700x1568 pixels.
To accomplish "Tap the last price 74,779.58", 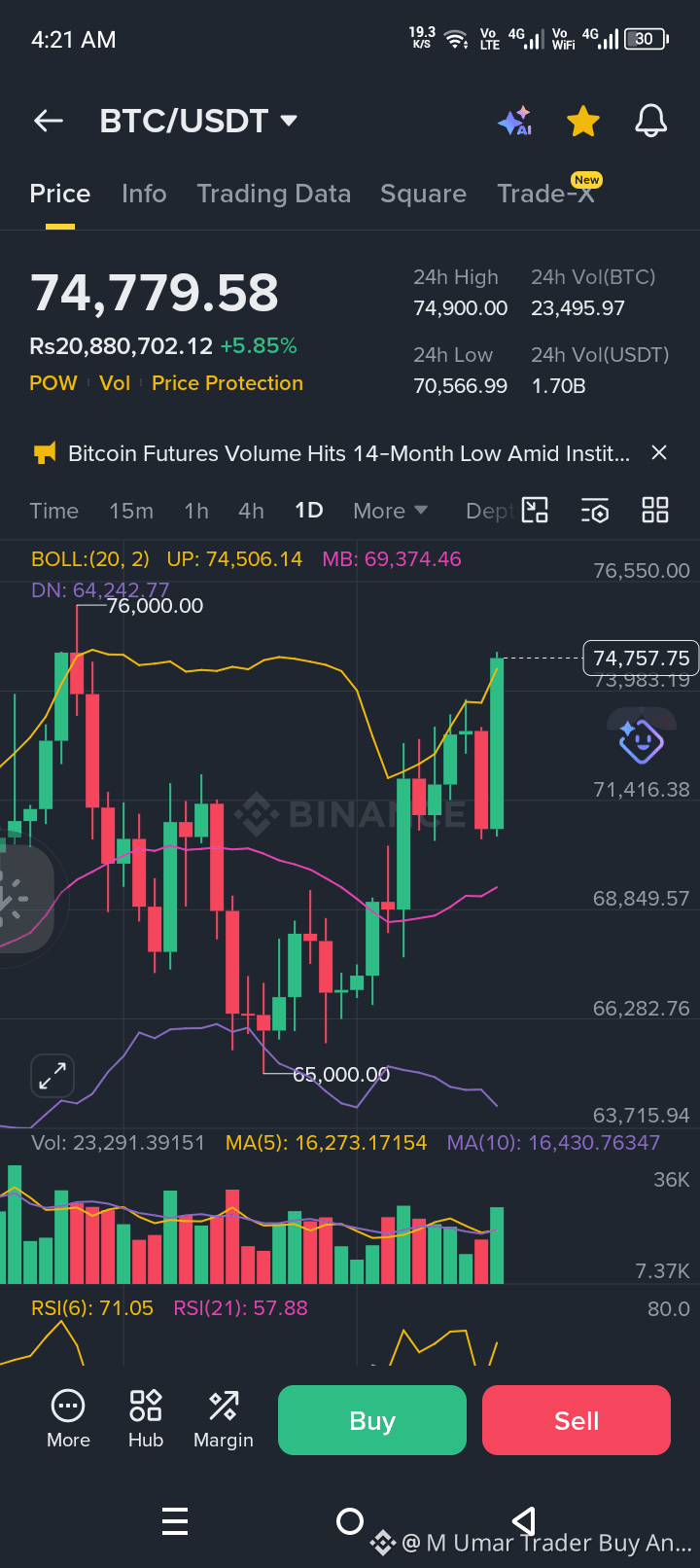I will click(155, 293).
